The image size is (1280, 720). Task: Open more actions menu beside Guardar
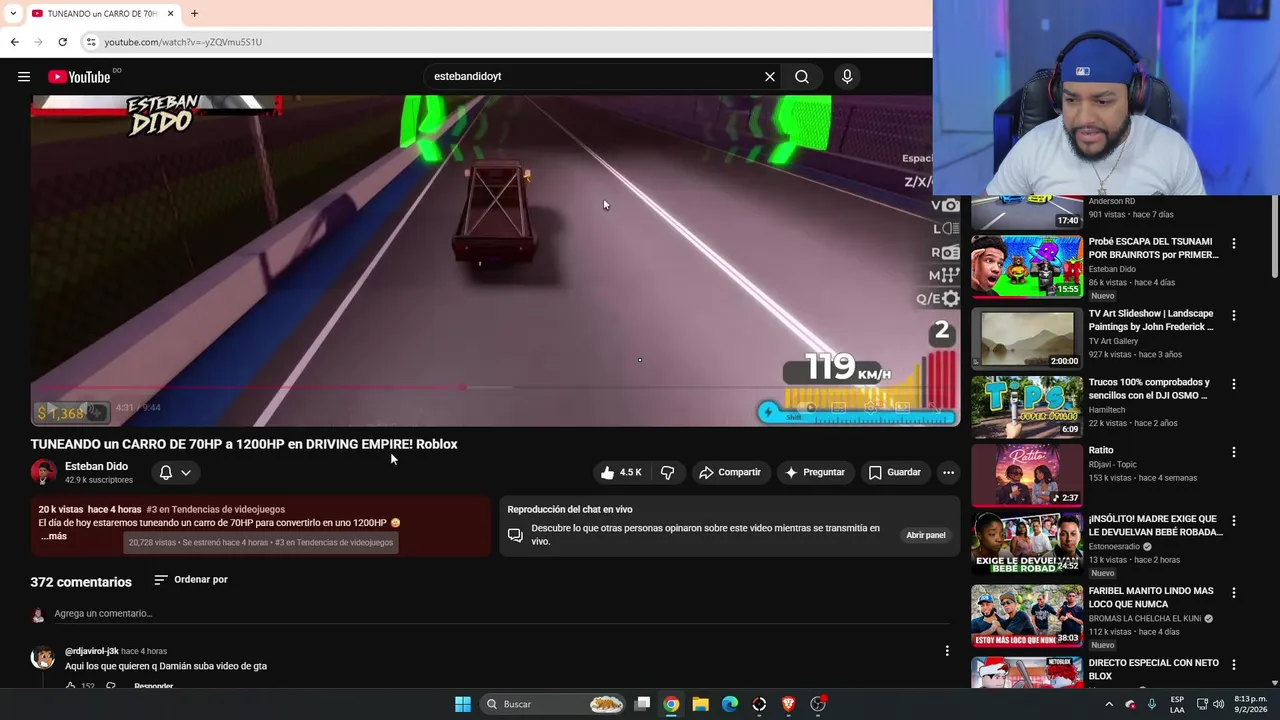(948, 472)
